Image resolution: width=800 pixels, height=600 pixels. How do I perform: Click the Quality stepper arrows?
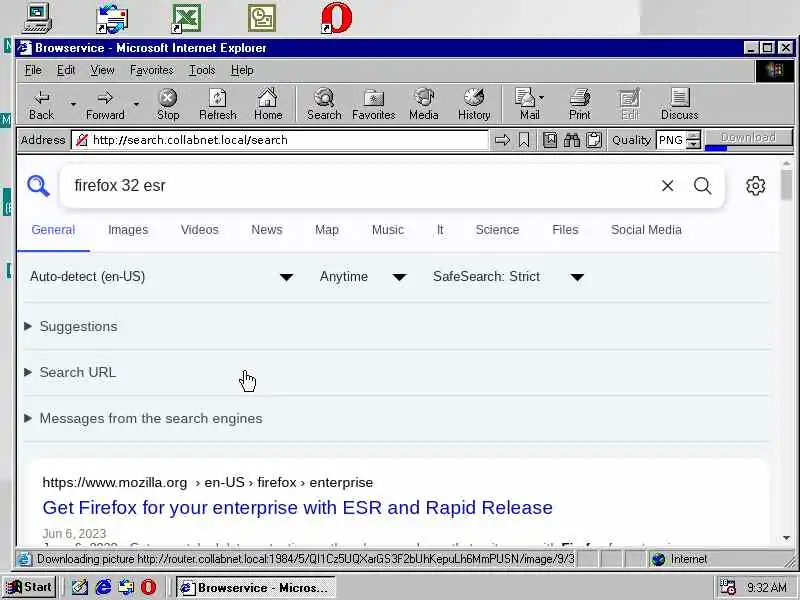coord(693,140)
